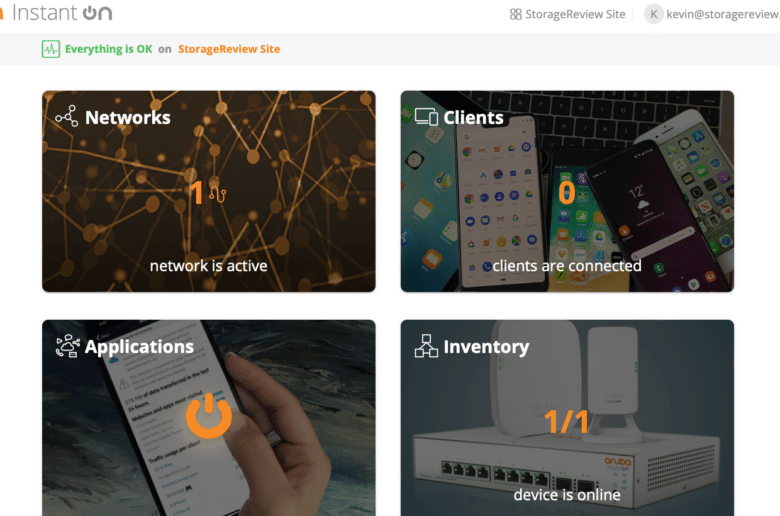The width and height of the screenshot is (780, 516).
Task: Click the green health status icon
Action: coord(51,49)
